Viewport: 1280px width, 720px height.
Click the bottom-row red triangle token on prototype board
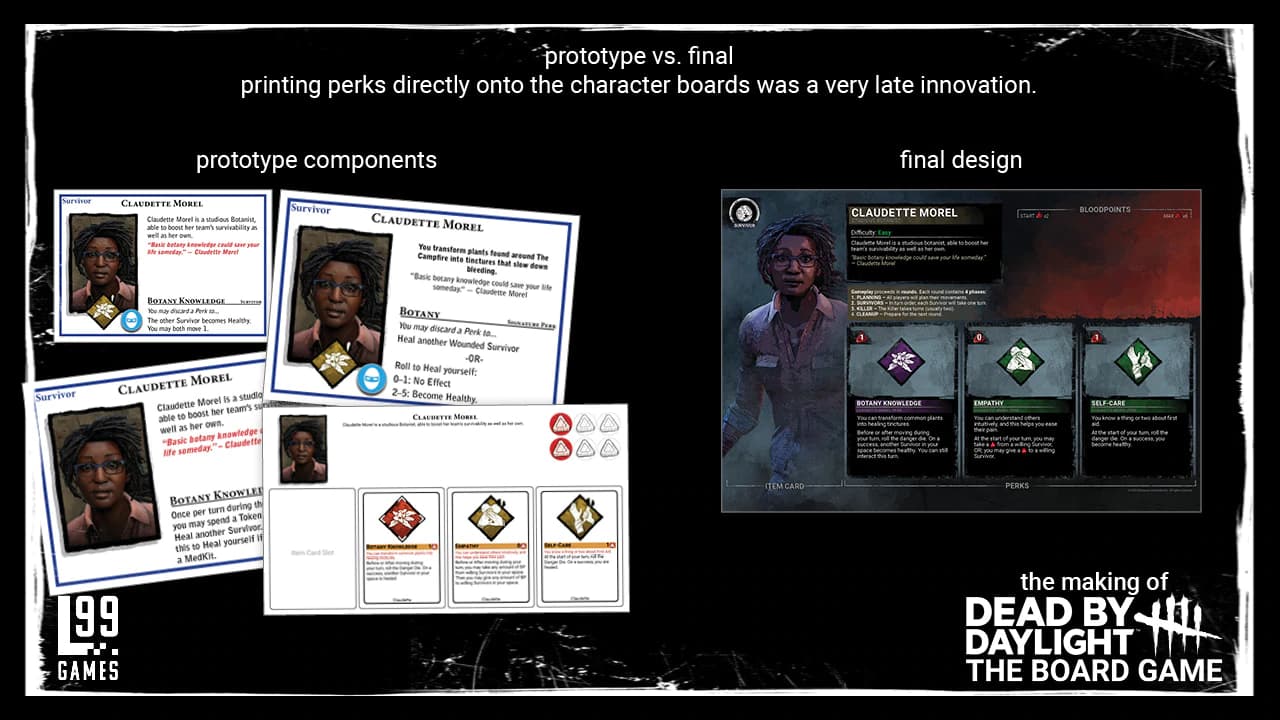coord(561,448)
